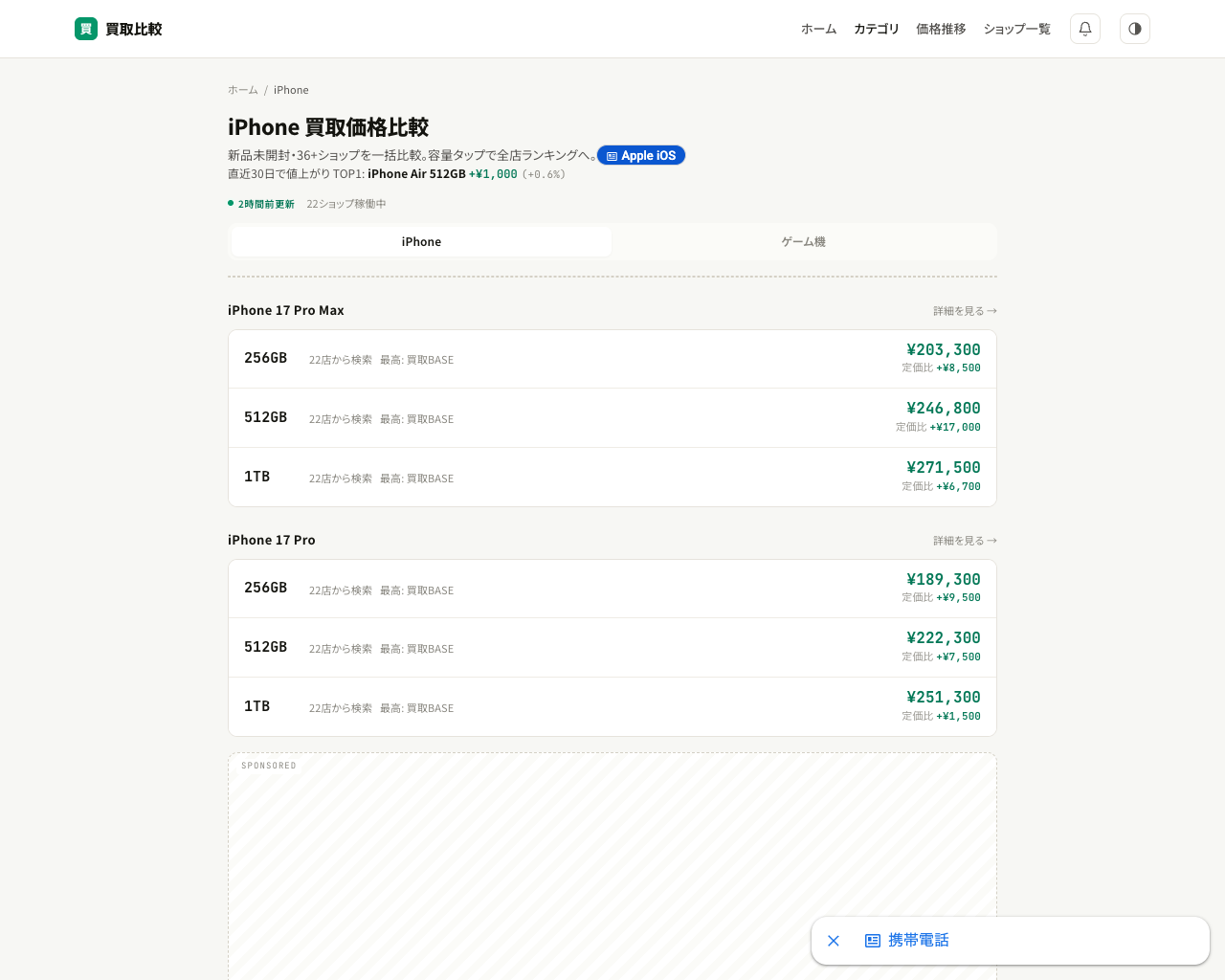Click the green 買取比較 logo icon
This screenshot has height=980, width=1225.
pyautogui.click(x=86, y=29)
